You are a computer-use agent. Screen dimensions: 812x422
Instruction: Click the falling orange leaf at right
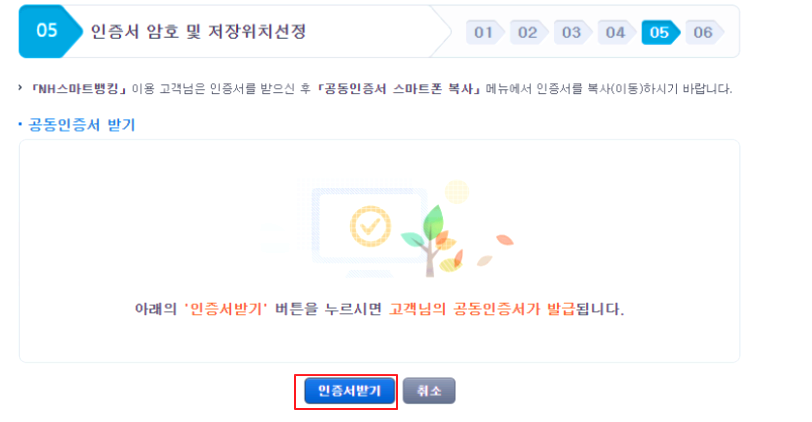point(504,240)
